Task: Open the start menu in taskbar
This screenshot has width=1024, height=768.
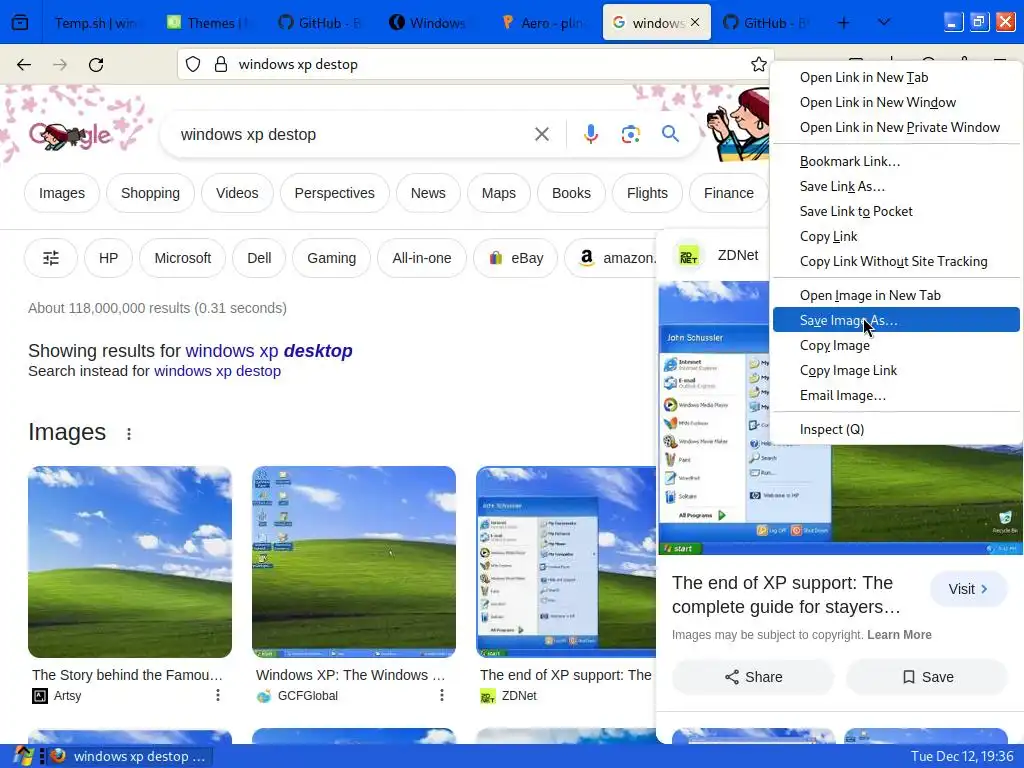Action: tap(23, 756)
